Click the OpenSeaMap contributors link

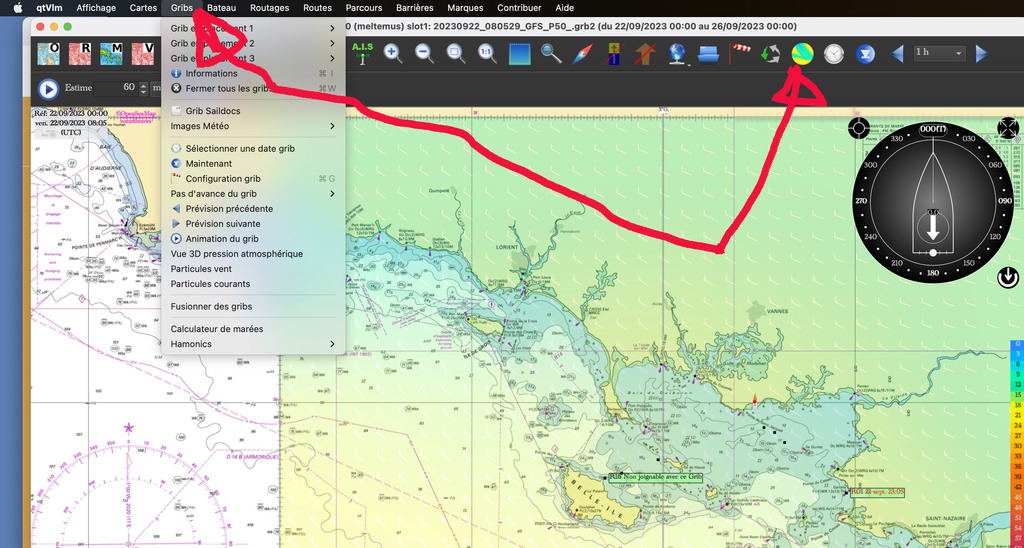[x=136, y=116]
